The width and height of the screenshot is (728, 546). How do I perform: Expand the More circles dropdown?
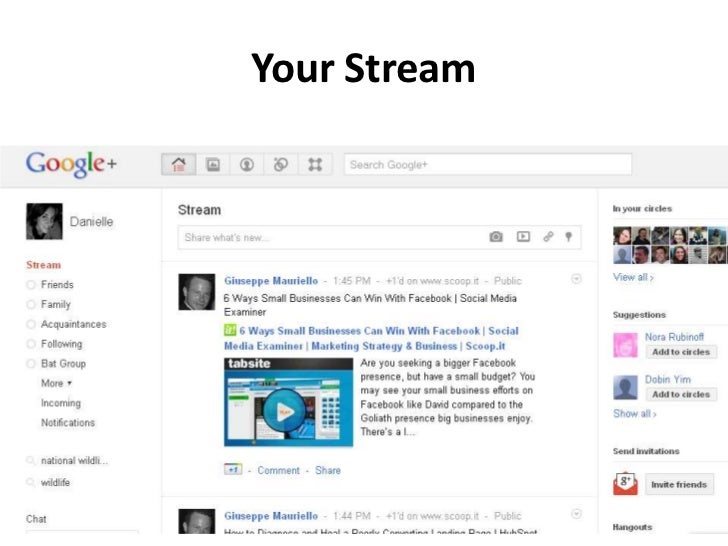(x=56, y=383)
